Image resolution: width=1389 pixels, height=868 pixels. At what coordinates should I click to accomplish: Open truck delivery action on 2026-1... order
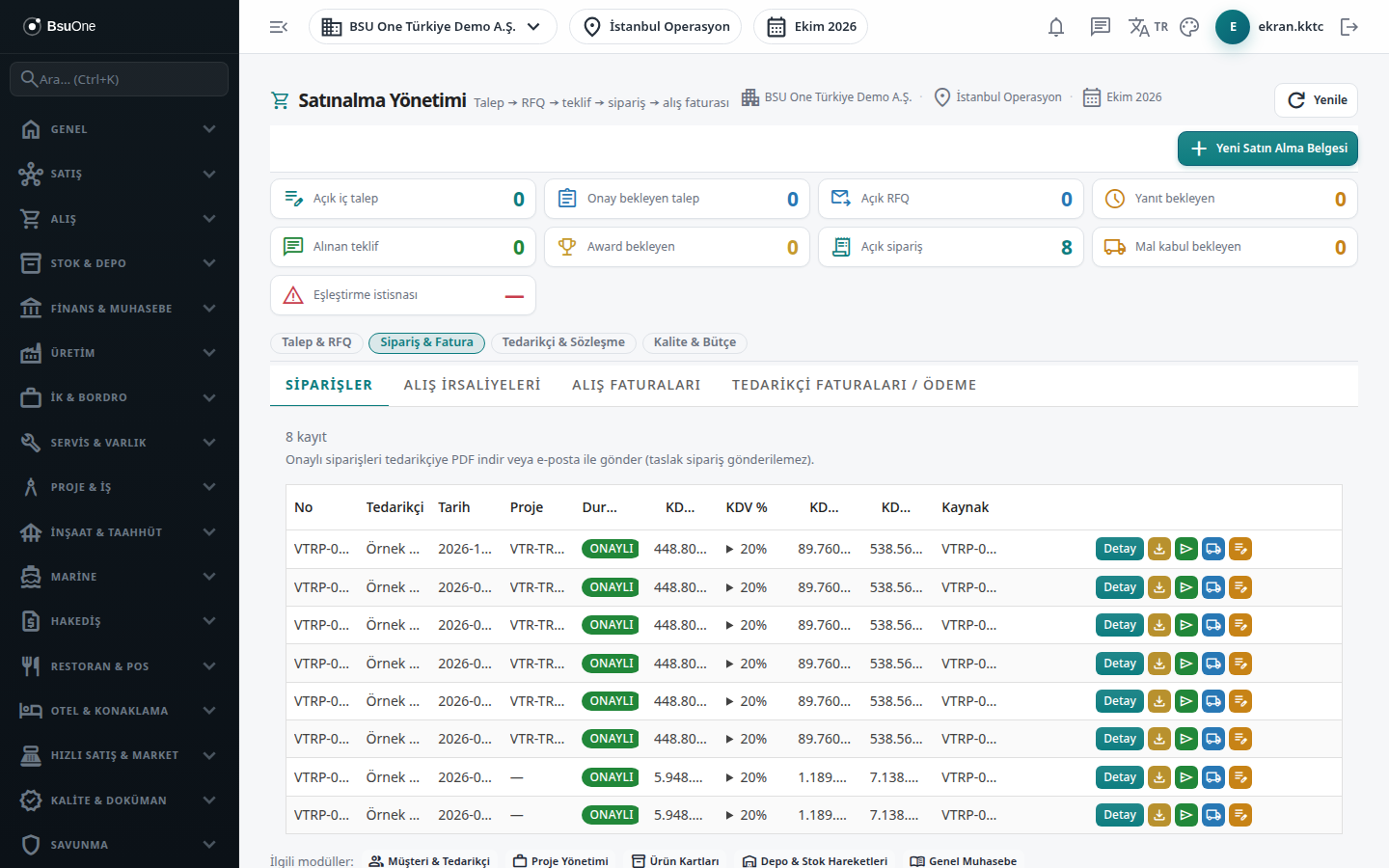(1213, 549)
